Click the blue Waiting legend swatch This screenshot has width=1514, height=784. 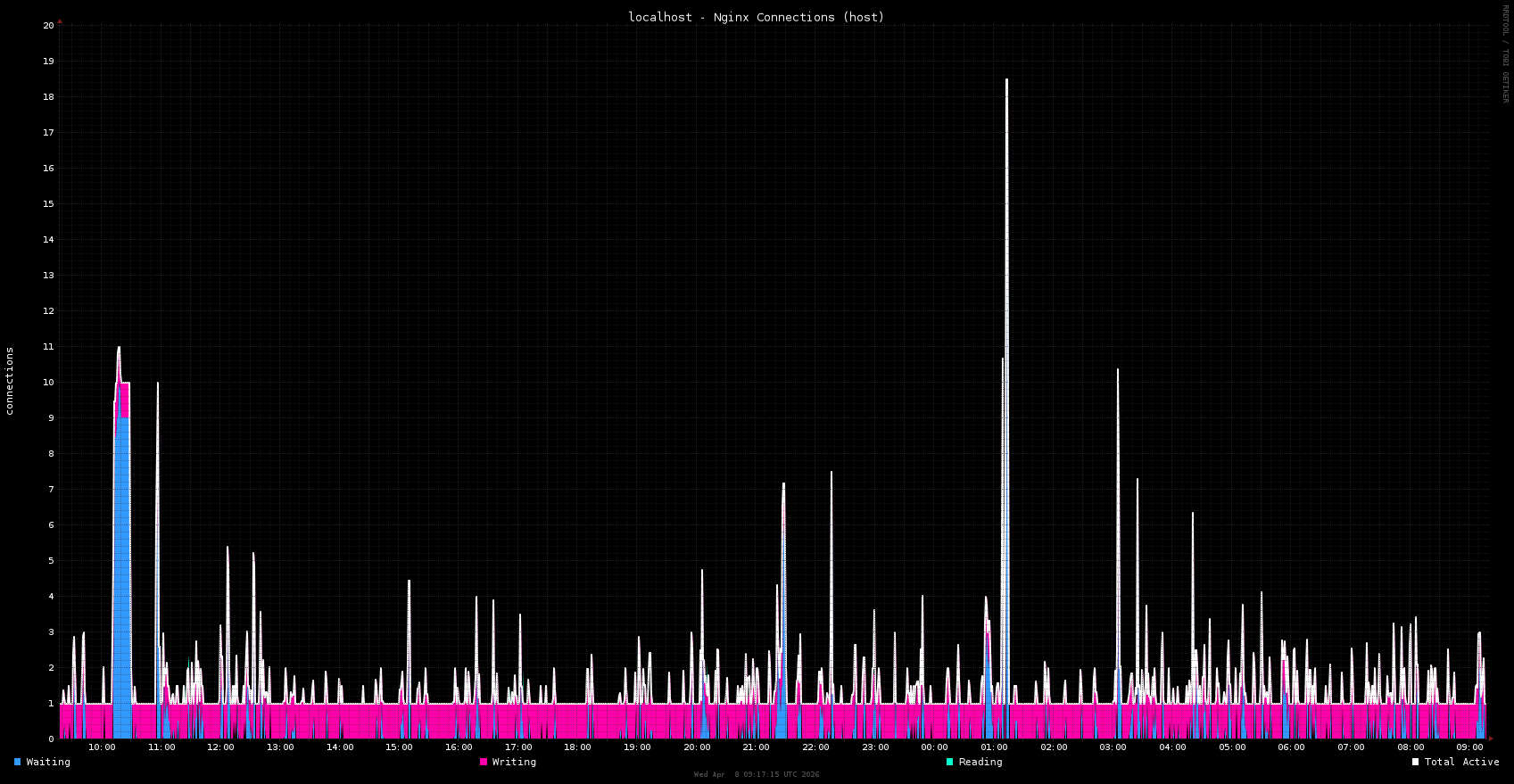[x=17, y=762]
